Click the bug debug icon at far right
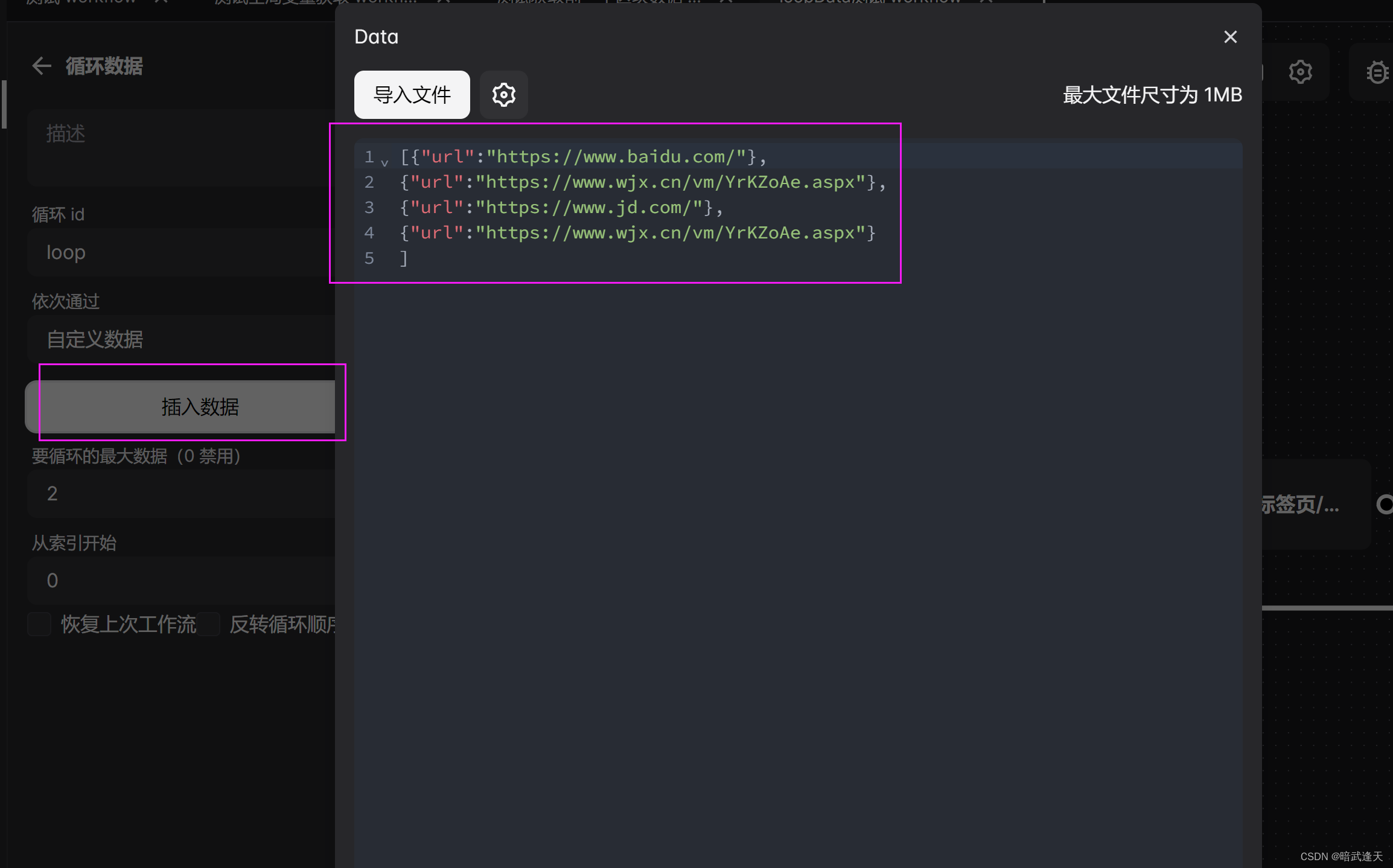The height and width of the screenshot is (868, 1393). (1378, 72)
